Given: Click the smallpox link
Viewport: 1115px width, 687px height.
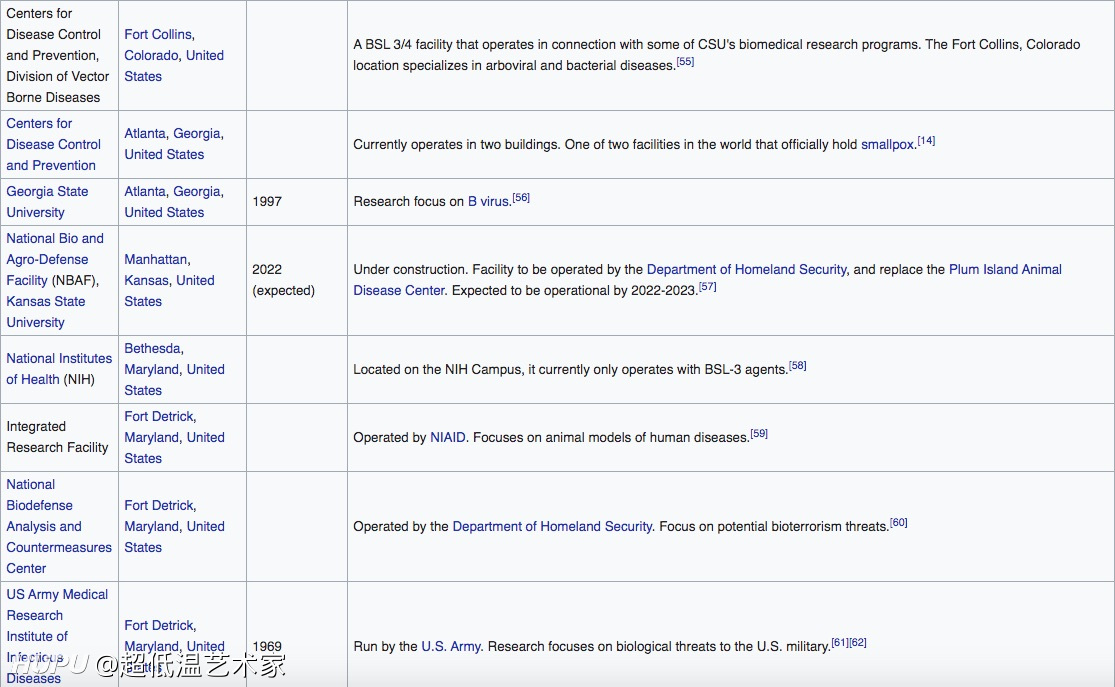Looking at the screenshot, I should pyautogui.click(x=887, y=144).
